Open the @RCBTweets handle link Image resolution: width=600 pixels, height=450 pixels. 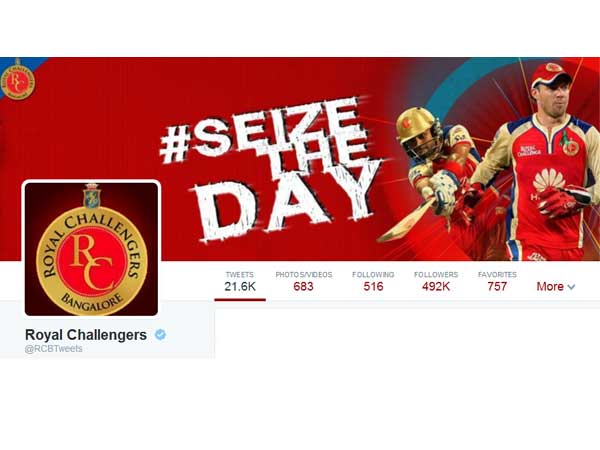point(54,349)
